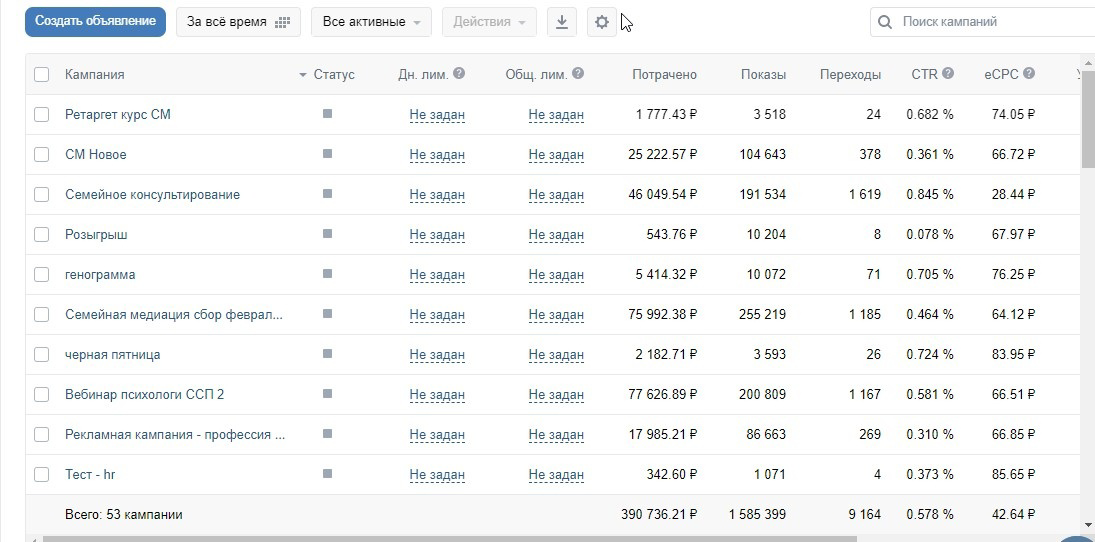
Task: Sort by Кампания column header
Action: point(95,75)
